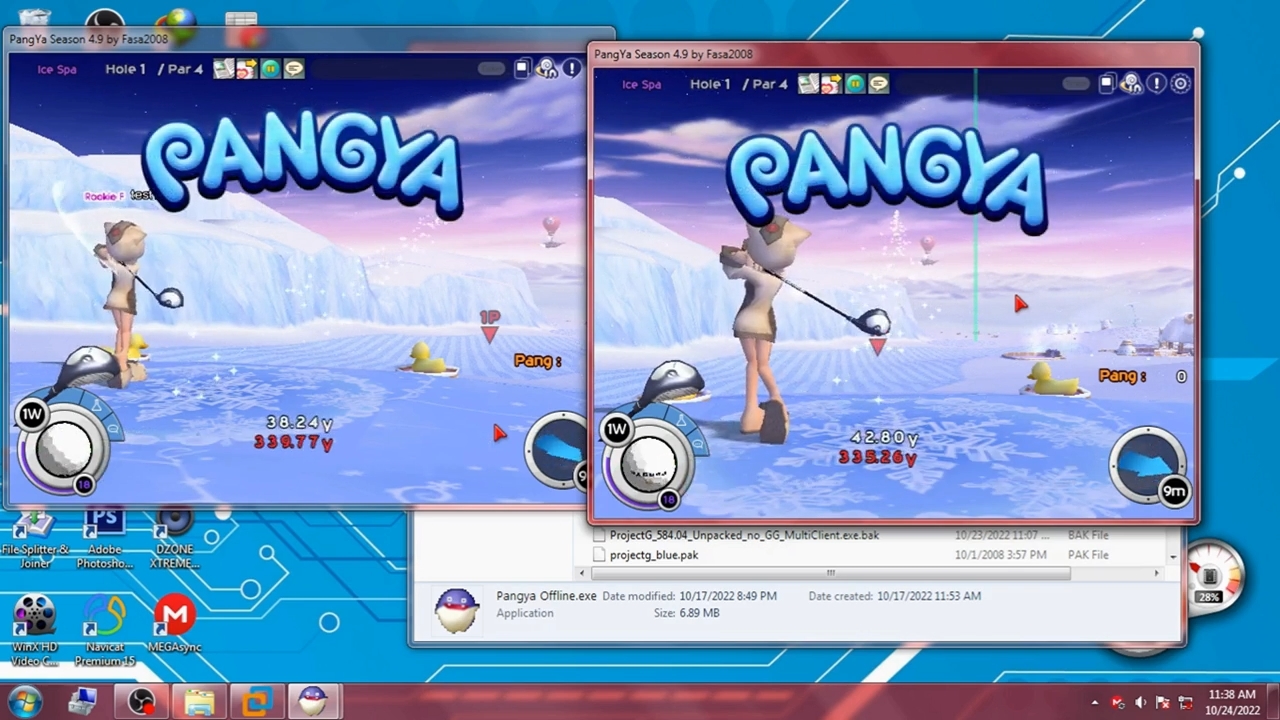Click the golf ball spin control in left PangYa window
This screenshot has height=720, width=1280.
64,449
